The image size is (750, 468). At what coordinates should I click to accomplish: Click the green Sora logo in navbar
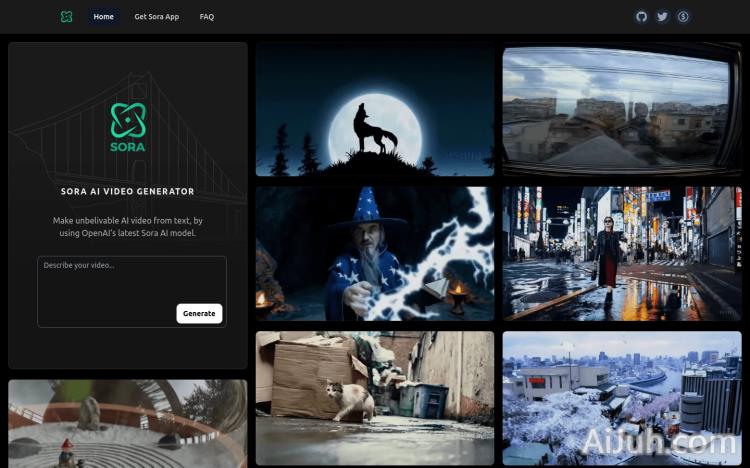[66, 17]
